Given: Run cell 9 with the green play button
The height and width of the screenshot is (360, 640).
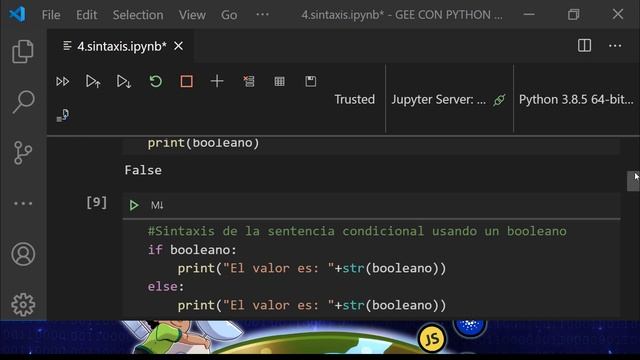Looking at the screenshot, I should tap(134, 205).
